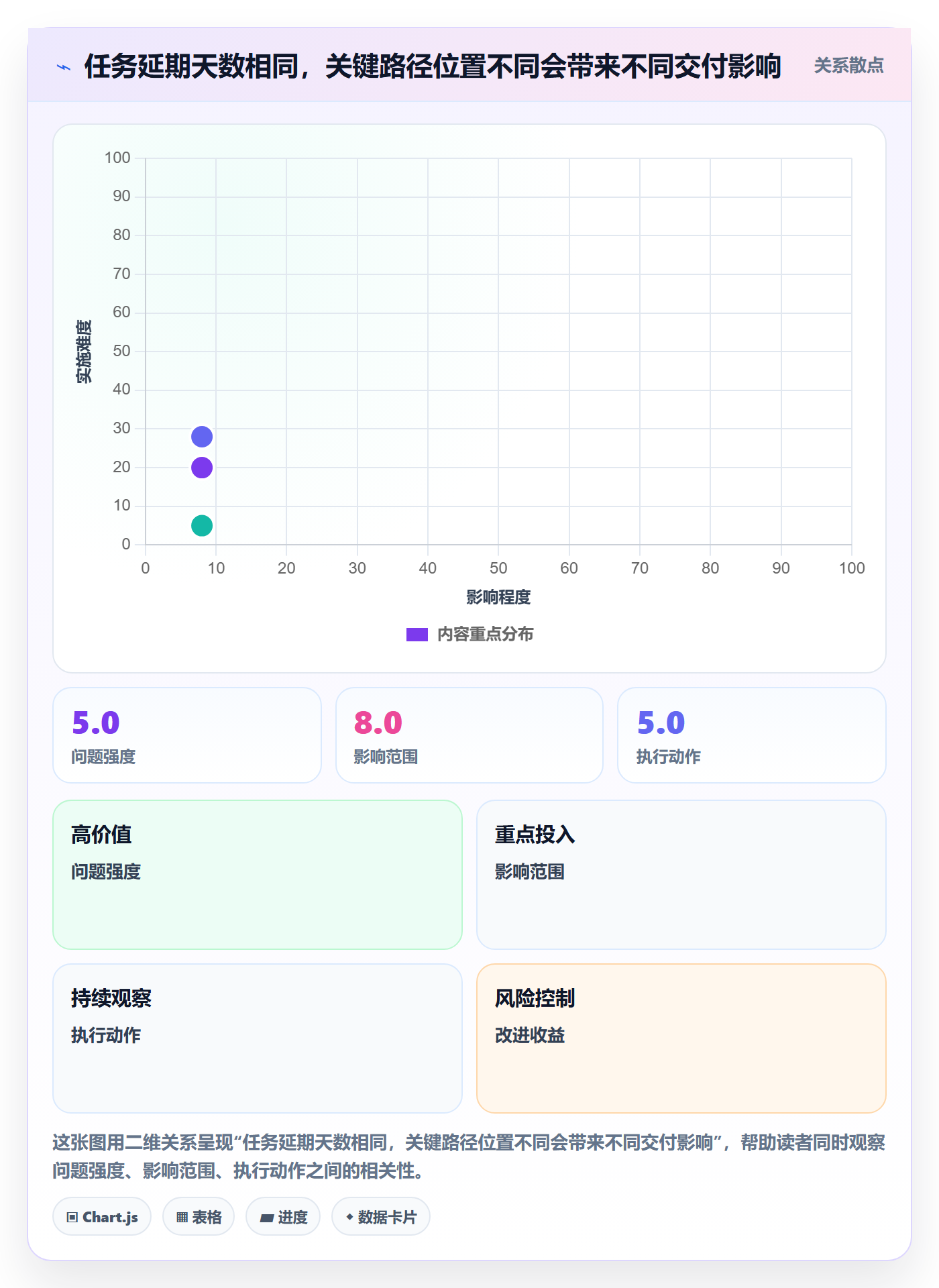Select the purple scatter point at 20

[x=202, y=468]
